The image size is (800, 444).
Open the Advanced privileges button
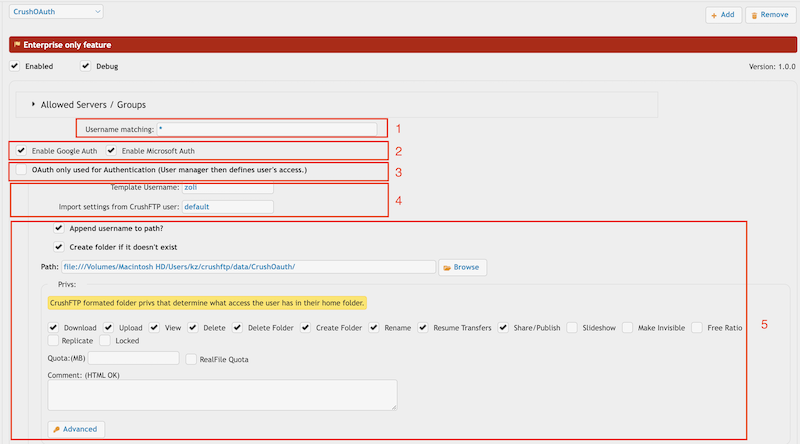76,429
